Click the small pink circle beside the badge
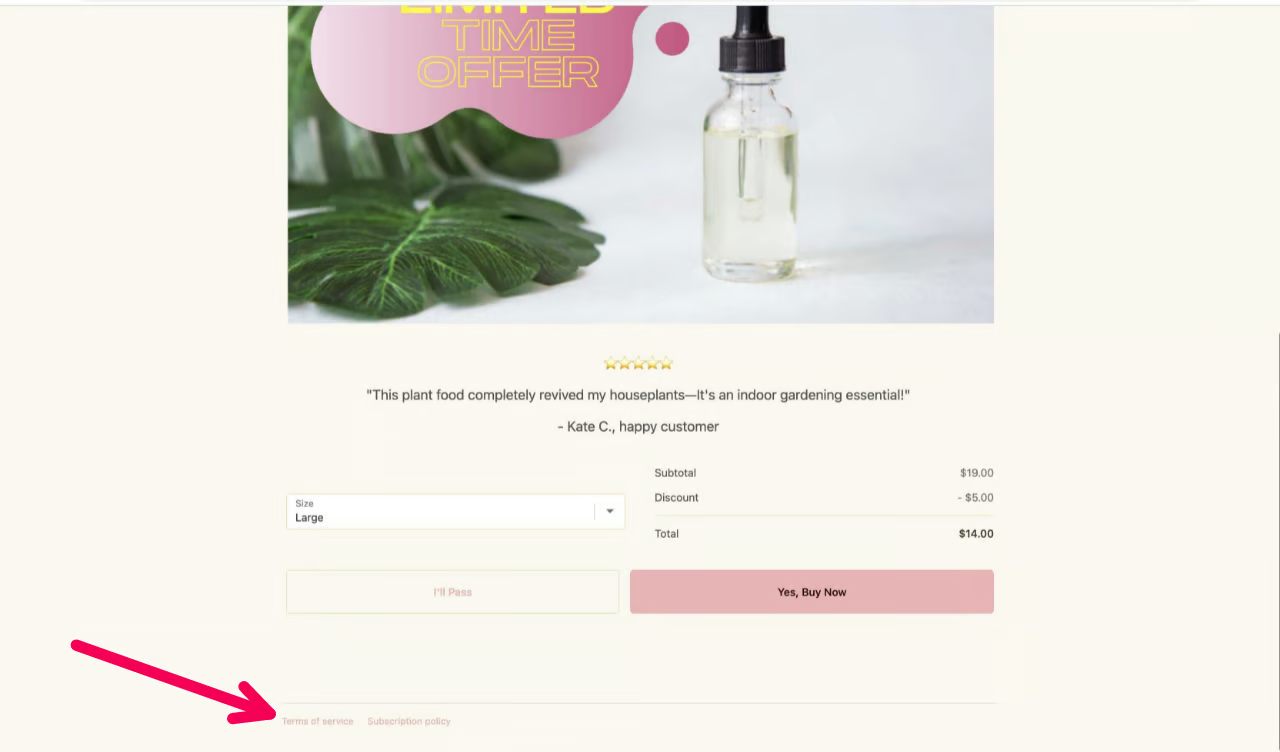1280x752 pixels. point(672,39)
